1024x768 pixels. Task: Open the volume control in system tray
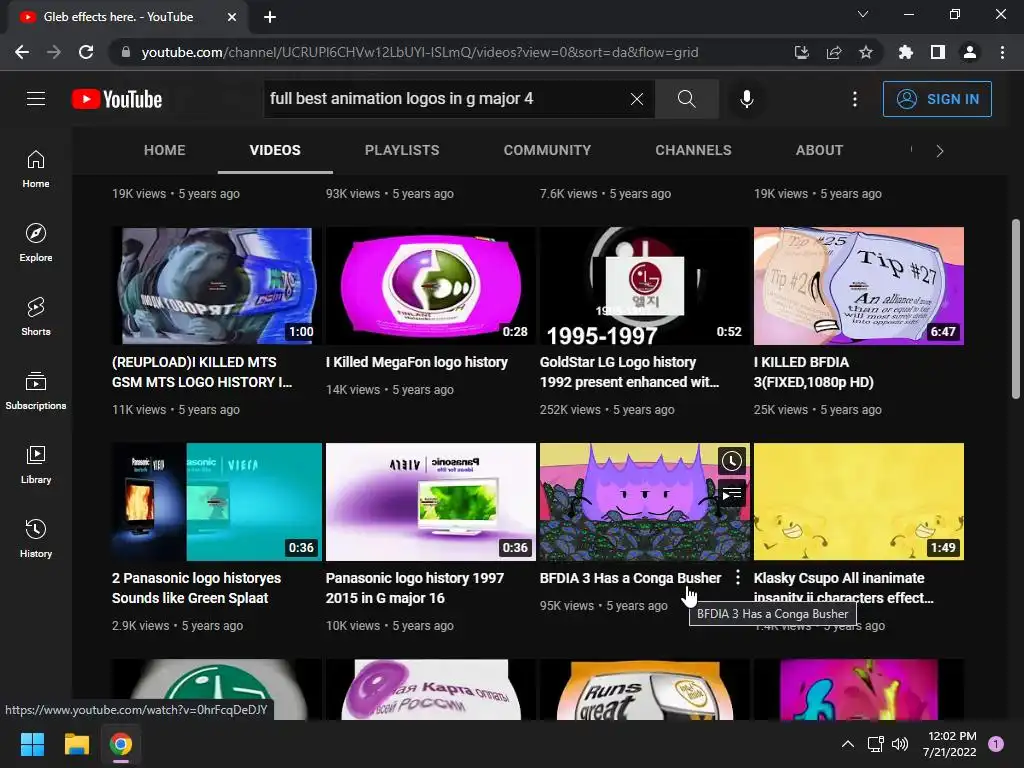[900, 744]
